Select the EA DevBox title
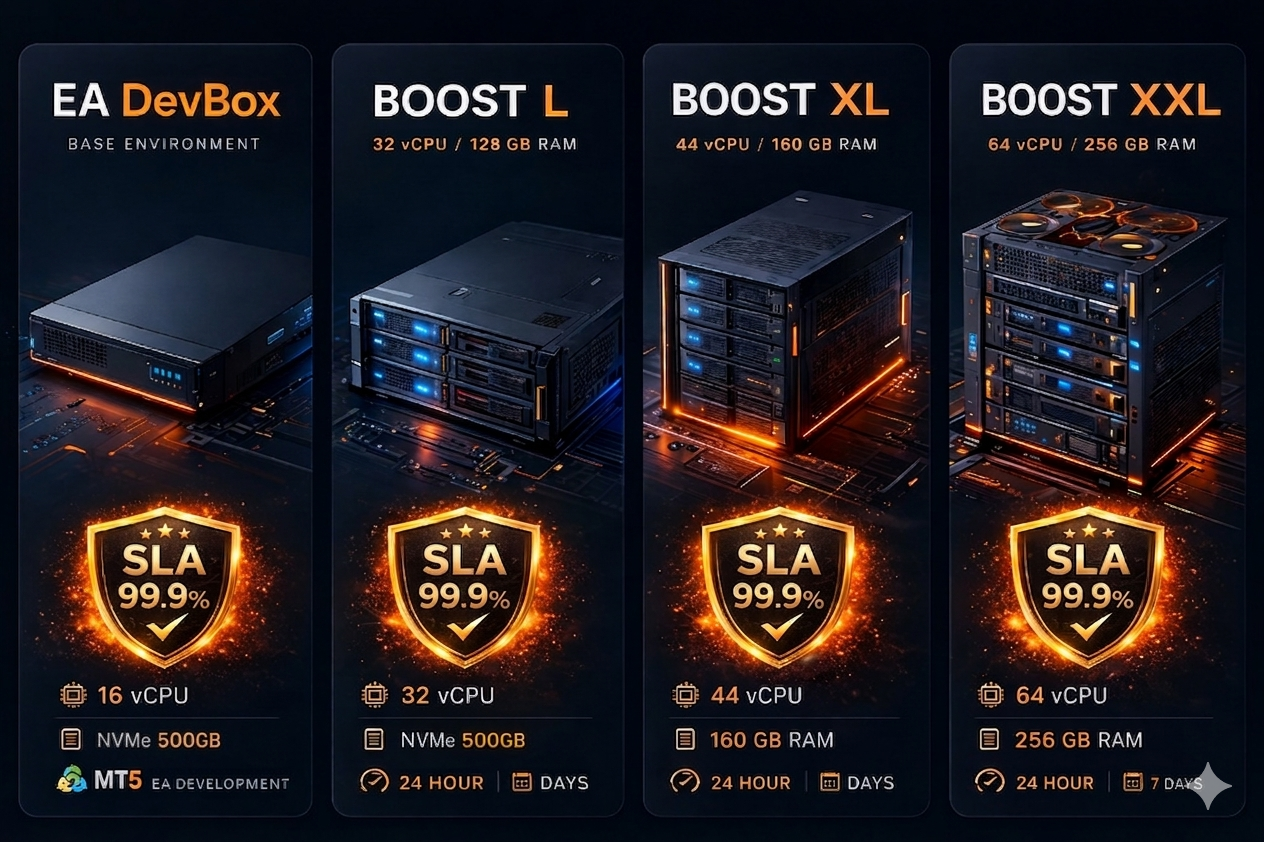 click(166, 101)
